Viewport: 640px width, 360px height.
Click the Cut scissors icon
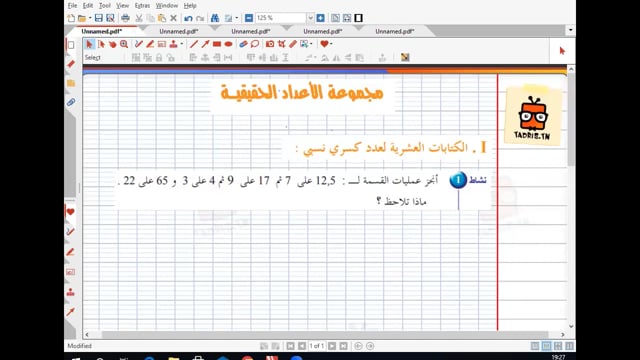click(x=139, y=18)
